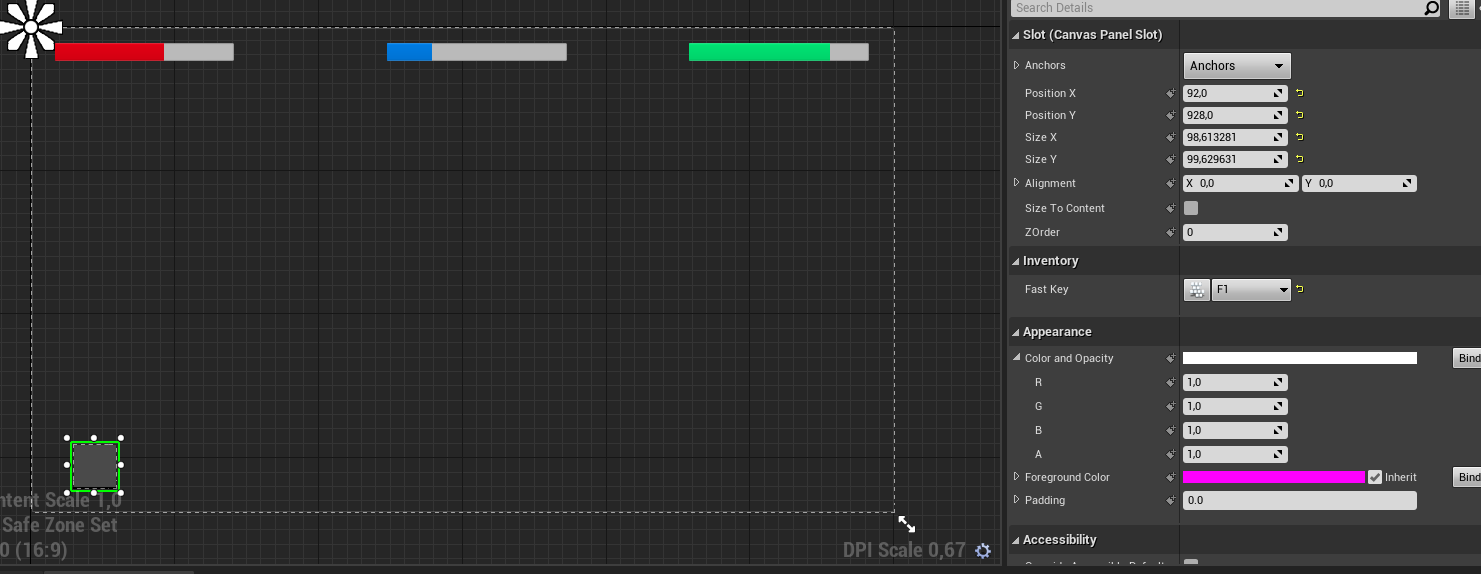Add keyframe icon for R channel
The image size is (1481, 574).
[1171, 382]
